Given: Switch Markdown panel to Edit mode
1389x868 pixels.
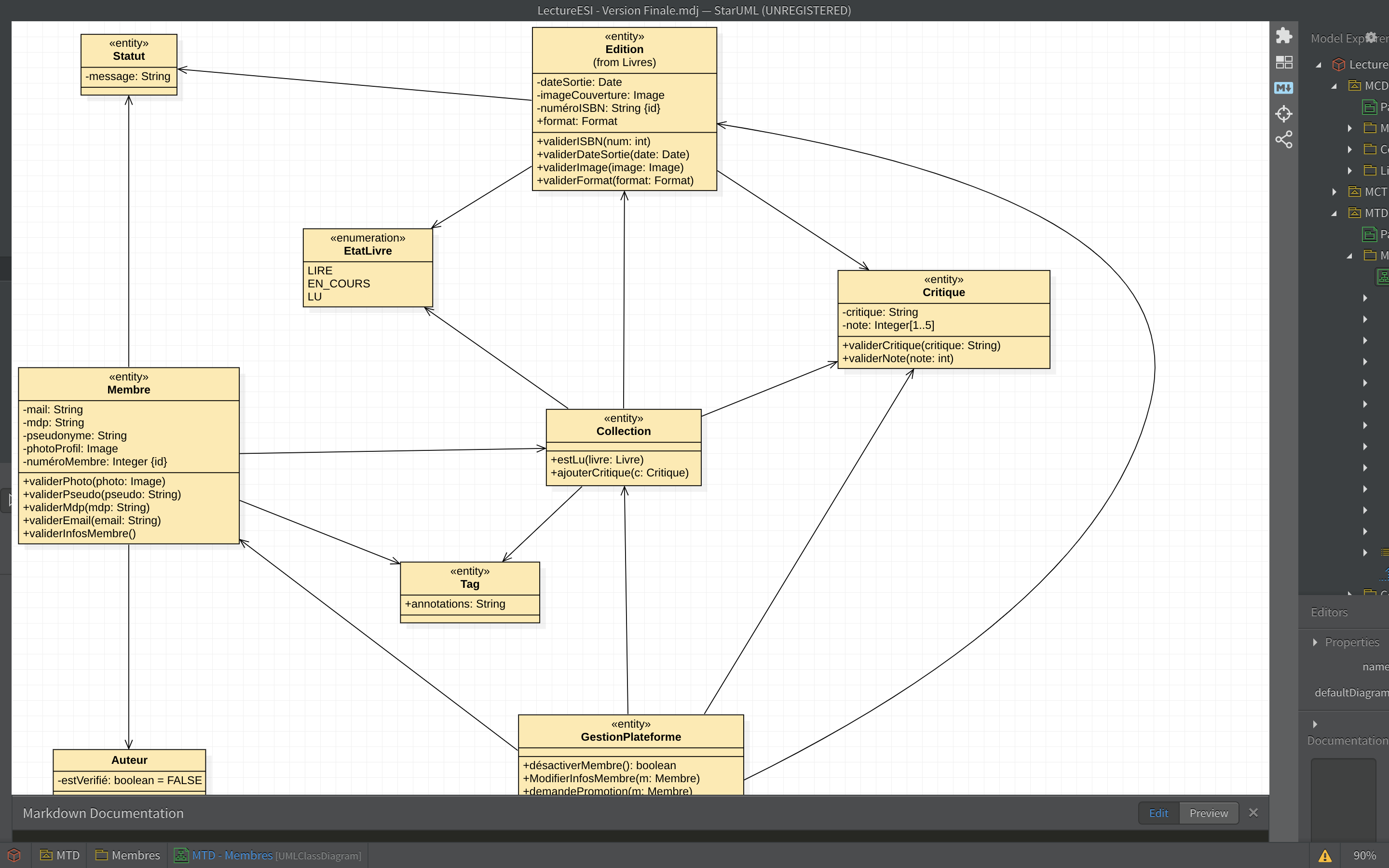Looking at the screenshot, I should point(1158,813).
